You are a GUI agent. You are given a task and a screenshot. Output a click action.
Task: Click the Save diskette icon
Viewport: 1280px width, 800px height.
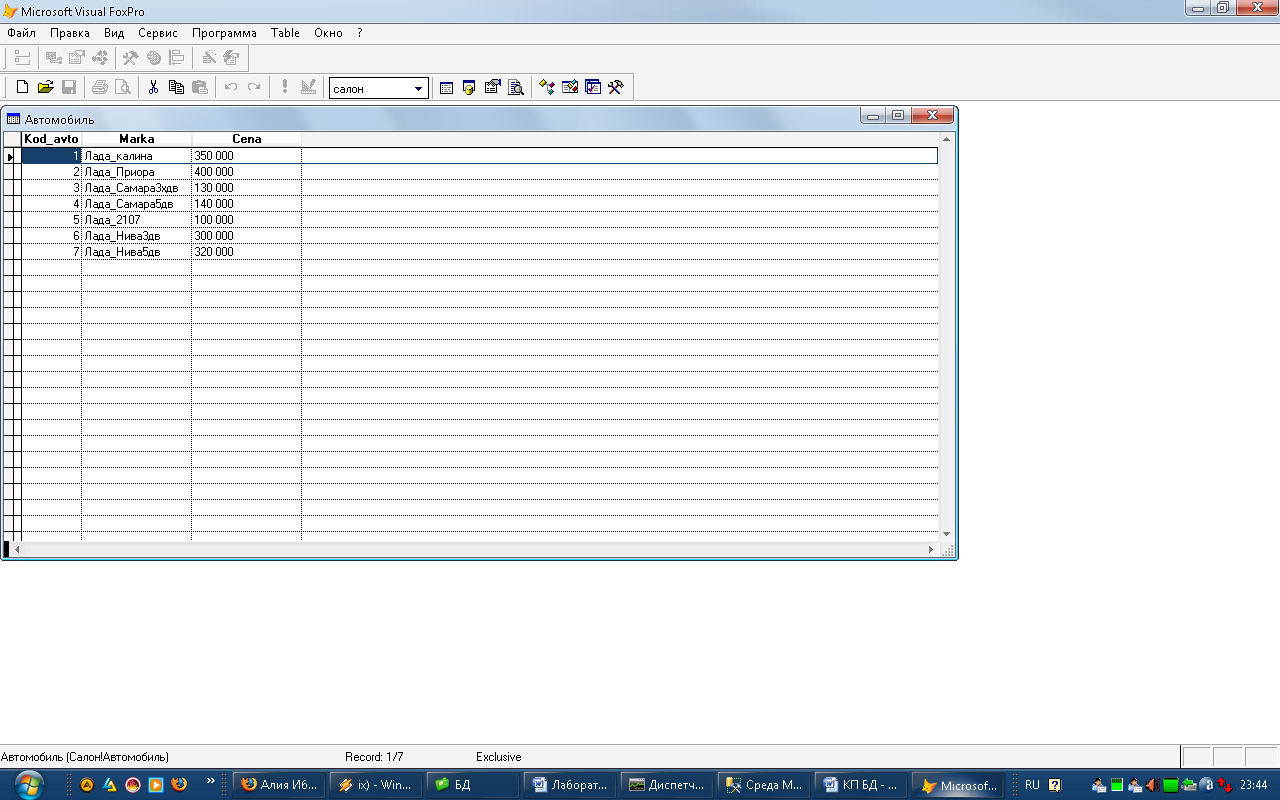coord(69,88)
